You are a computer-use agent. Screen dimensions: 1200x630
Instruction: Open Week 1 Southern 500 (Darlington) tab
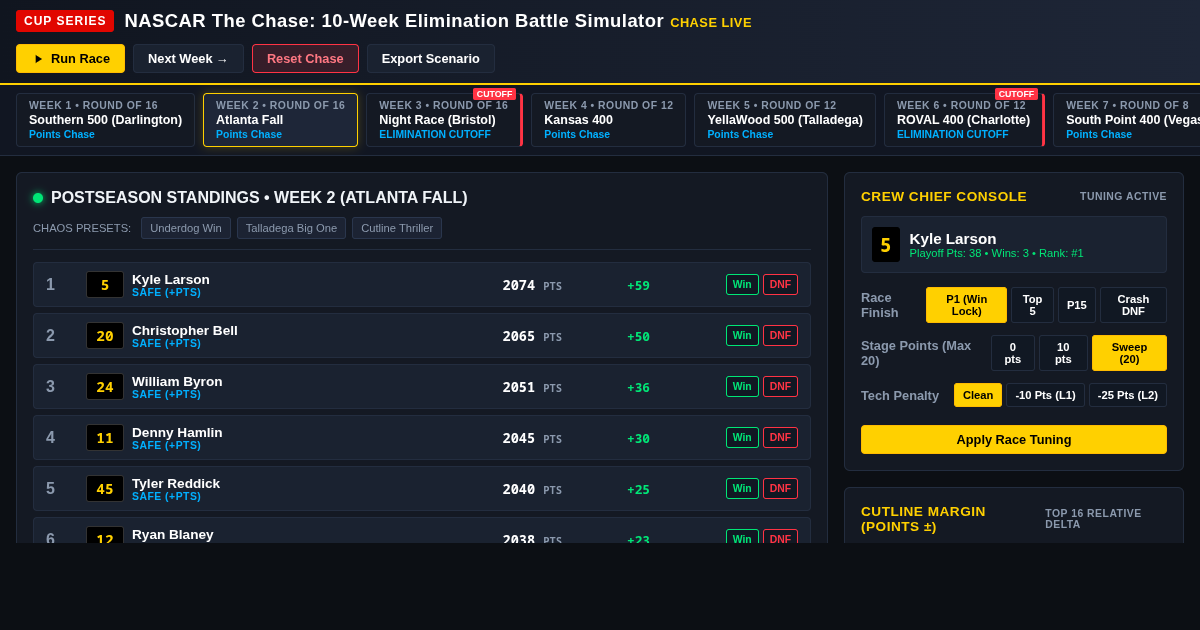click(x=105, y=120)
